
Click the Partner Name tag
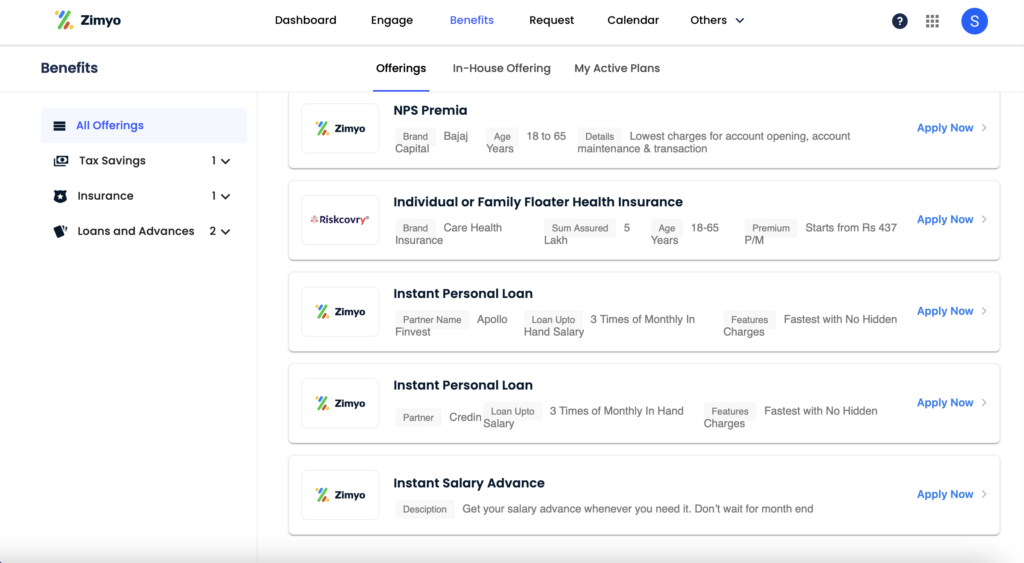(432, 319)
